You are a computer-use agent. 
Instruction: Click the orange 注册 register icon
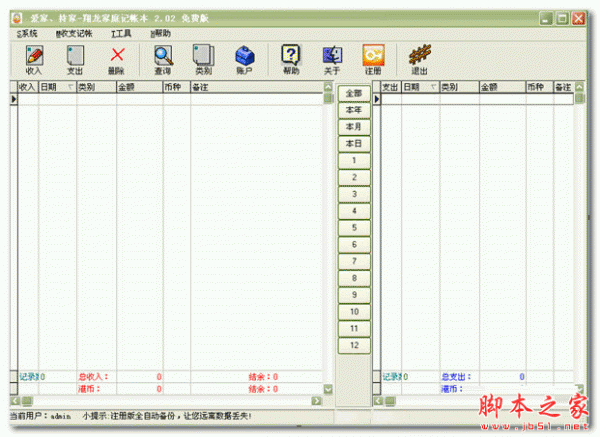373,60
